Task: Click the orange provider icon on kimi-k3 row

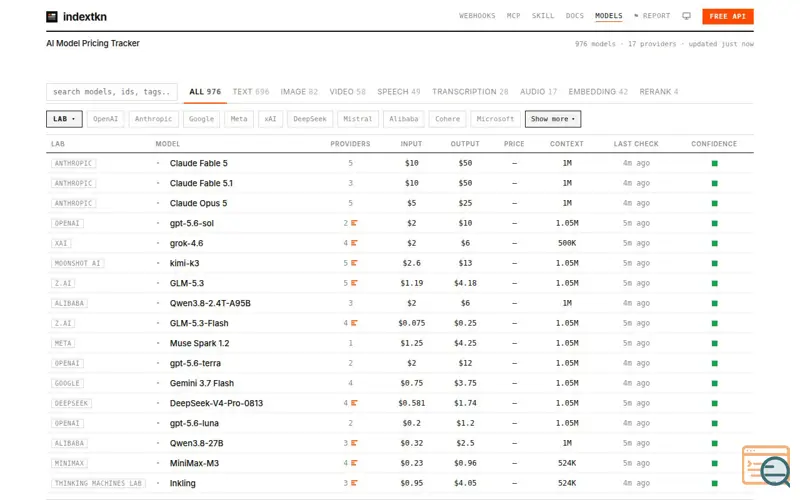Action: coord(354,263)
